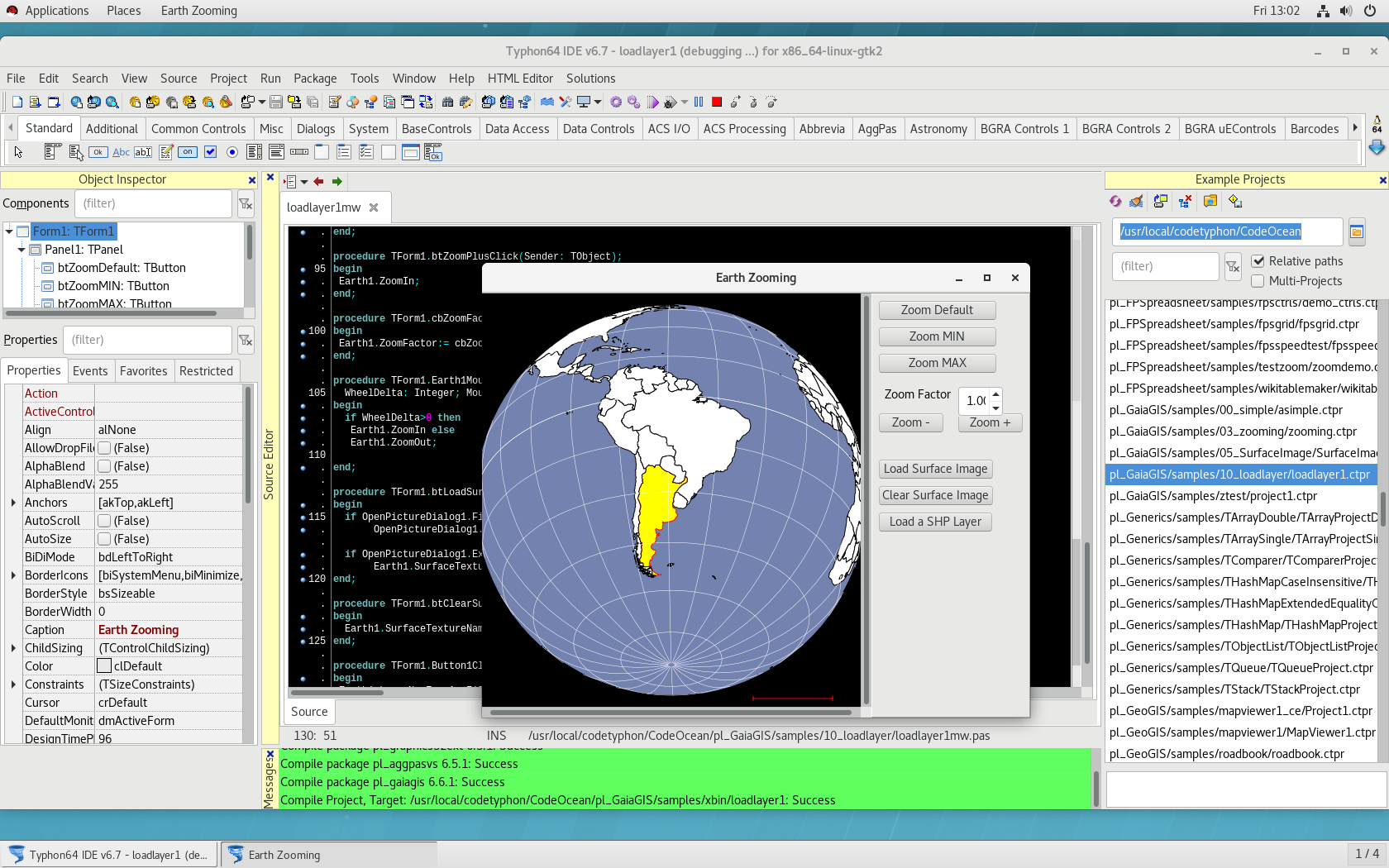Select the TMemo component from palette
Screen dimensions: 1389x868
(165, 152)
